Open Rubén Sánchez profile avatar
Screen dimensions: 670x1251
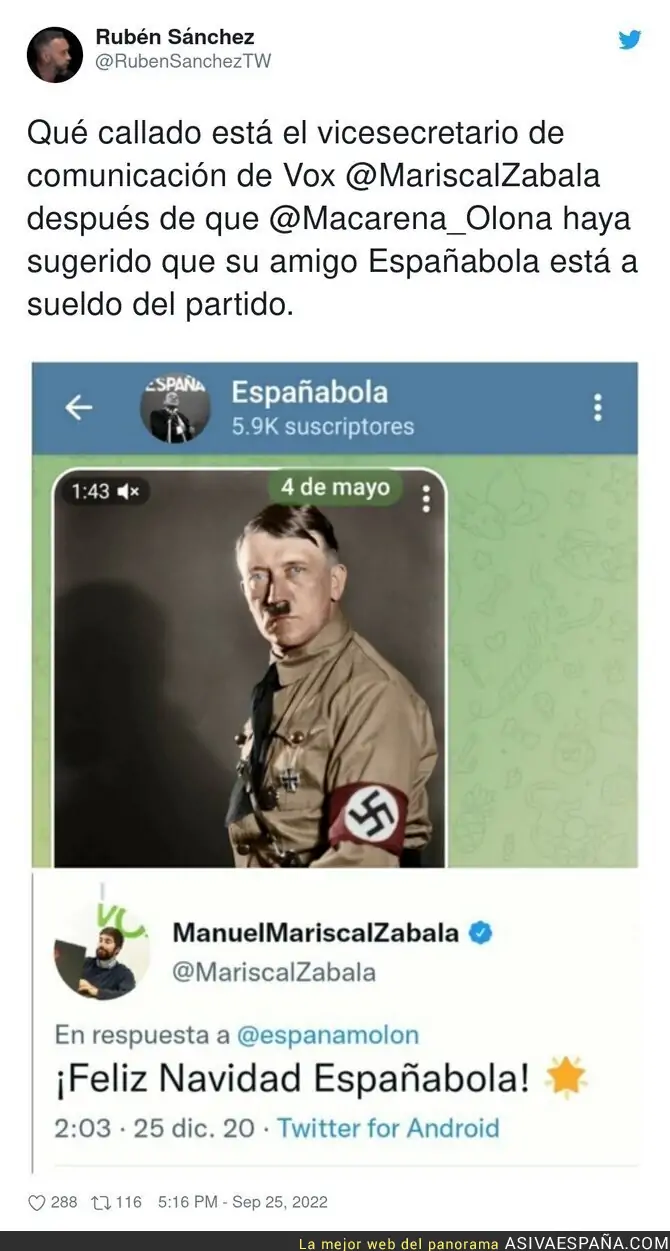point(54,54)
